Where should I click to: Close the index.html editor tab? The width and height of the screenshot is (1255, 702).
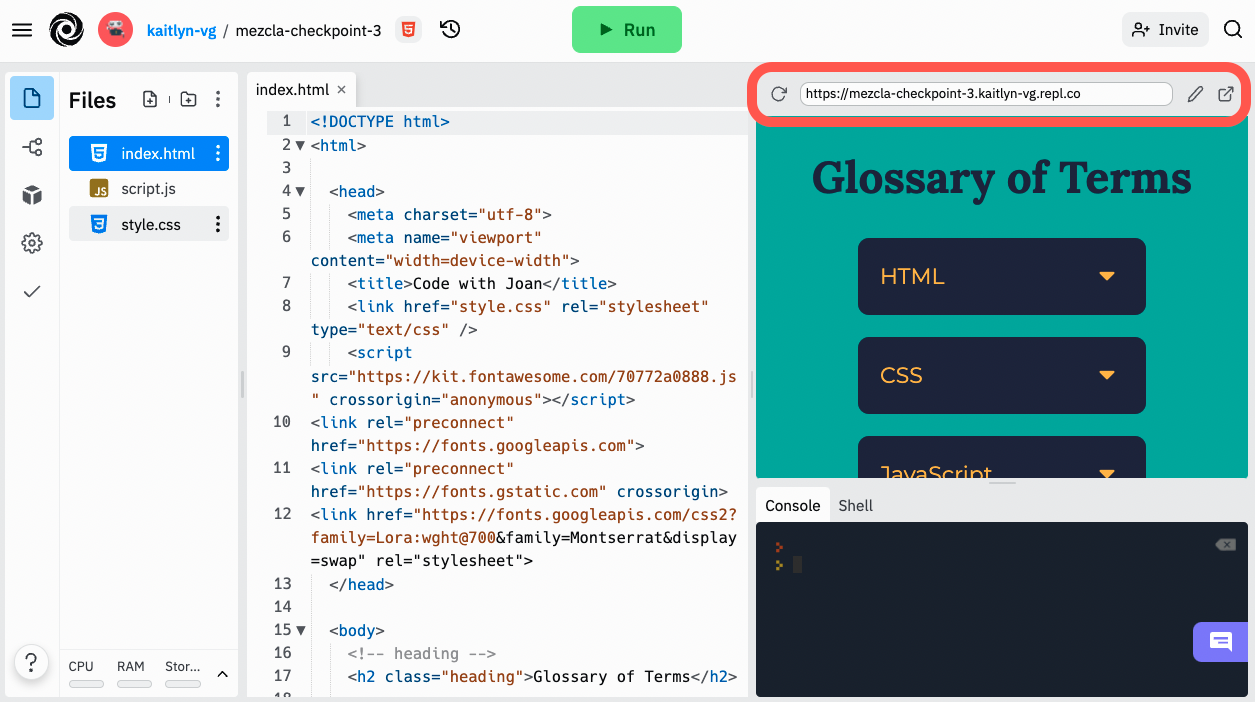click(x=341, y=89)
